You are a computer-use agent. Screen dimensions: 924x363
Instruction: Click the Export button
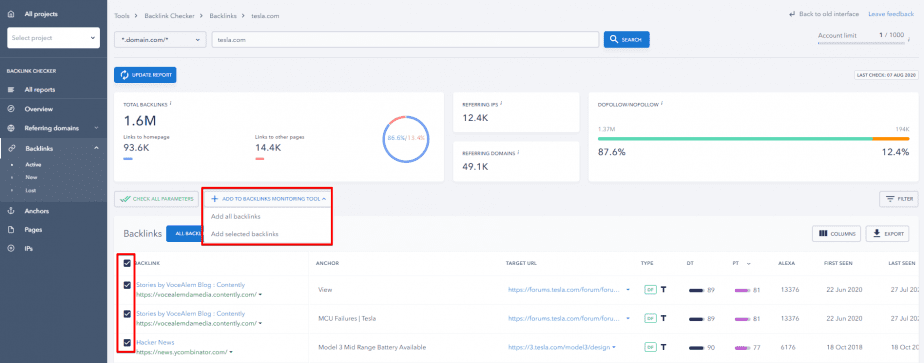887,233
